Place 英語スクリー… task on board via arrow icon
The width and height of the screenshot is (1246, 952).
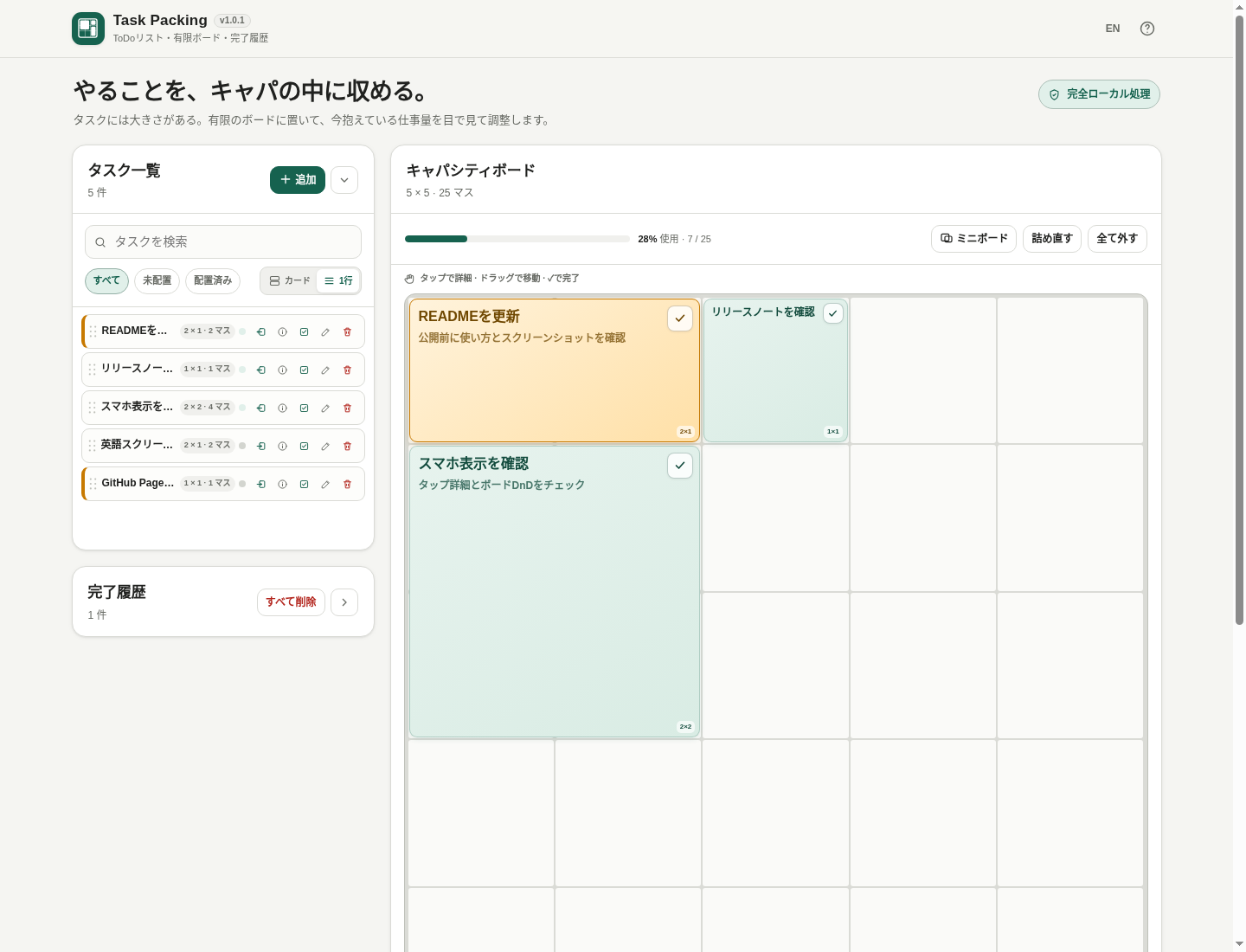(260, 446)
